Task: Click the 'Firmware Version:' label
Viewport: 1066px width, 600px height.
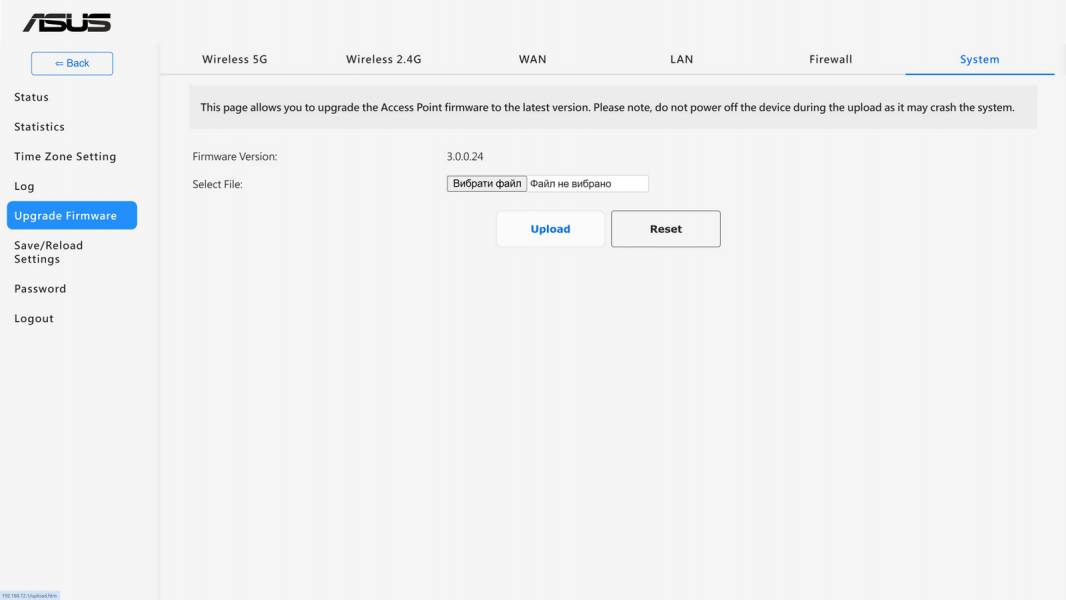Action: [x=235, y=156]
